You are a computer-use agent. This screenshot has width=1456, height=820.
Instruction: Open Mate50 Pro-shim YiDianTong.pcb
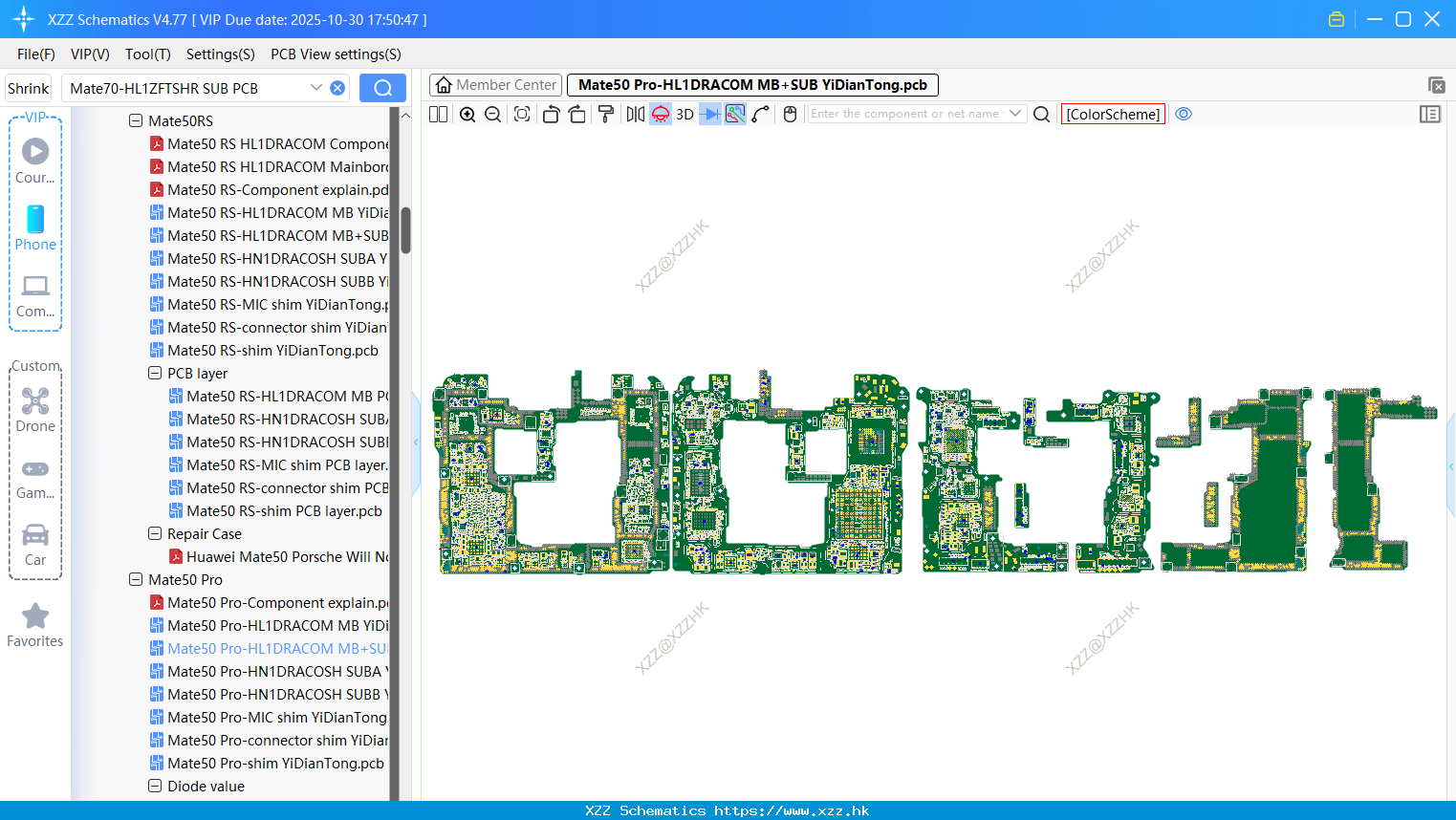(x=267, y=763)
